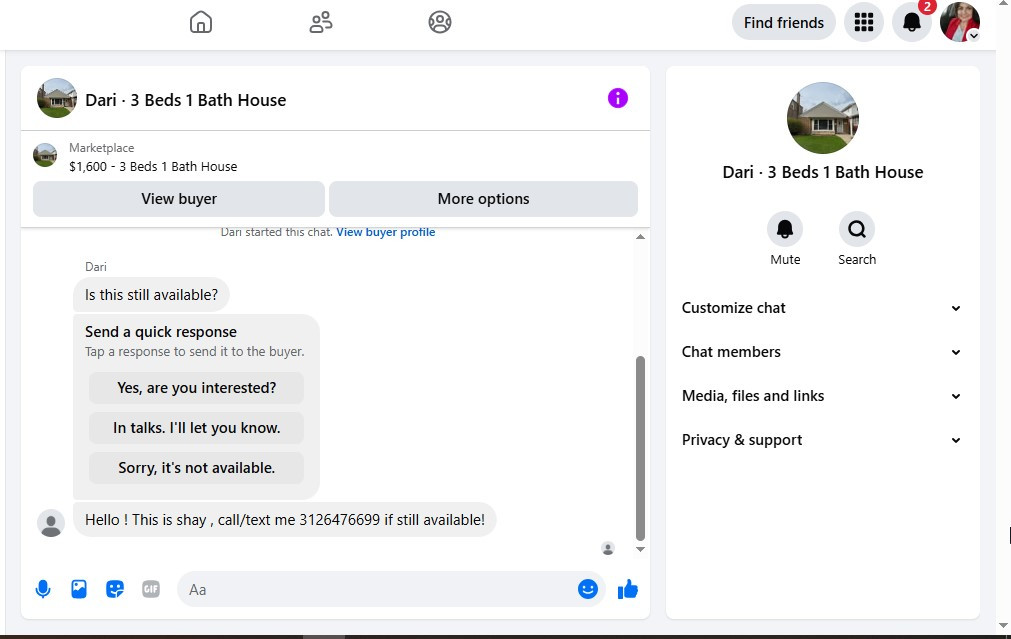Click the microphone voice clip icon
Image resolution: width=1011 pixels, height=639 pixels.
pos(43,589)
